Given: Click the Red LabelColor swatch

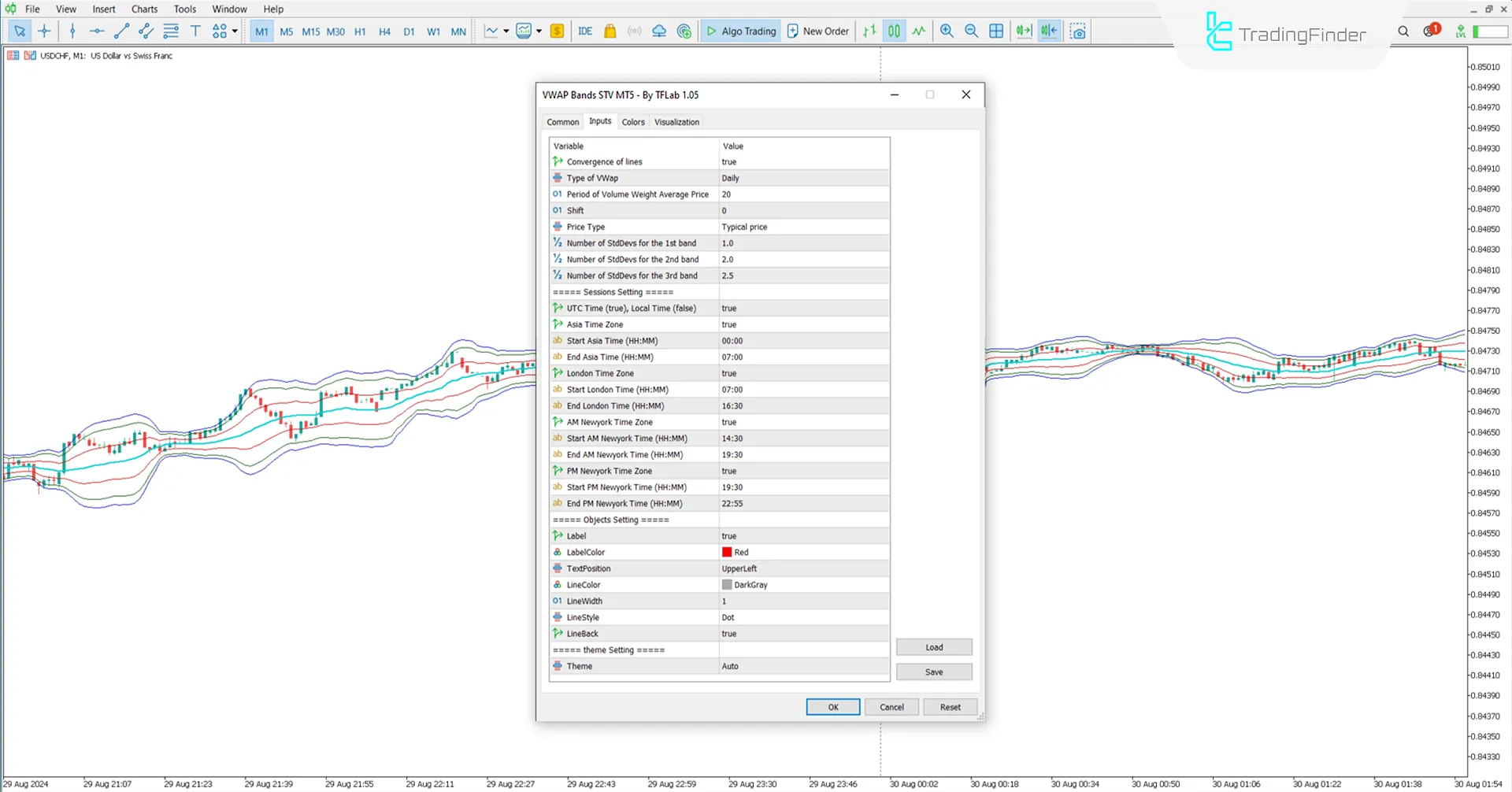Looking at the screenshot, I should (727, 553).
